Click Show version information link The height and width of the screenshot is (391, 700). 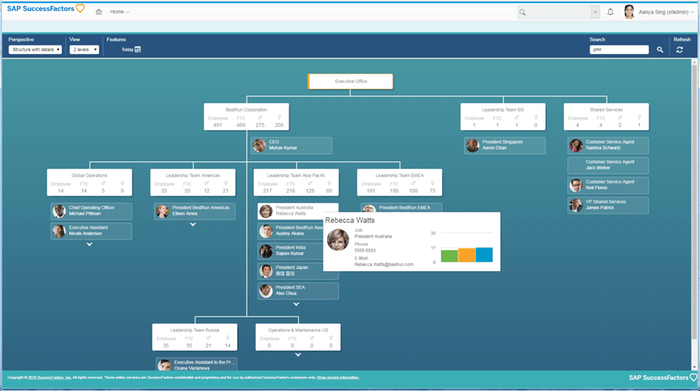[338, 378]
